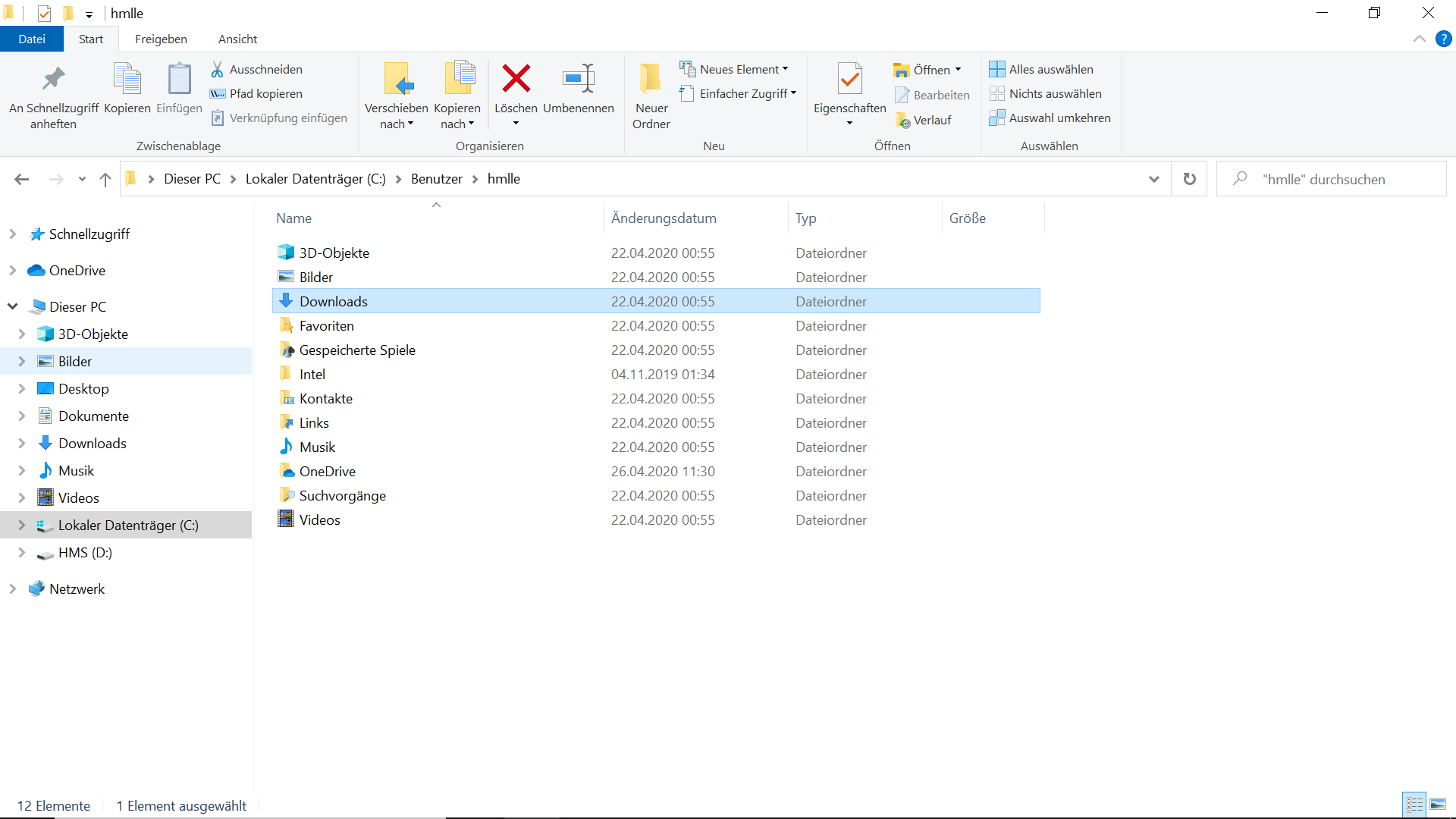This screenshot has height=819, width=1456.
Task: Open the Datei menu
Action: pyautogui.click(x=32, y=39)
